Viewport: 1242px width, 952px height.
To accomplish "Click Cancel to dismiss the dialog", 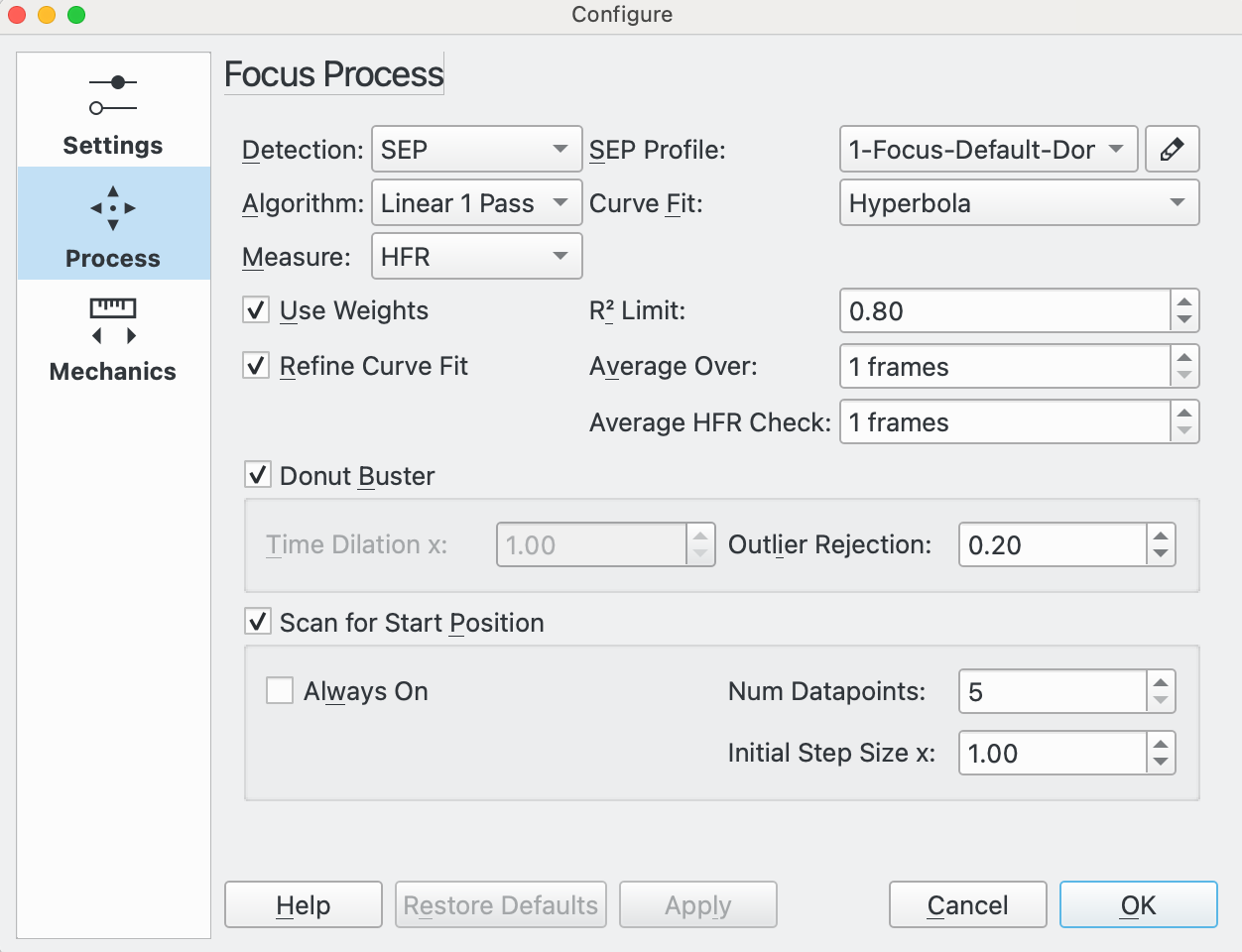I will click(967, 904).
